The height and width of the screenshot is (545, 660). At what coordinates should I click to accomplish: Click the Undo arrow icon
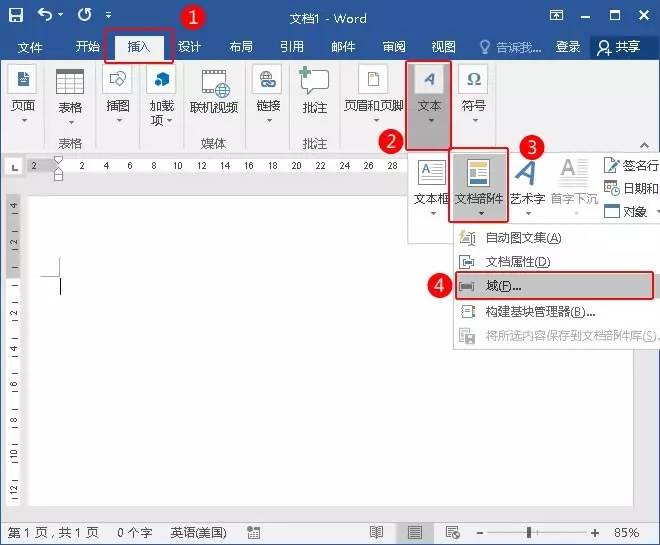45,16
